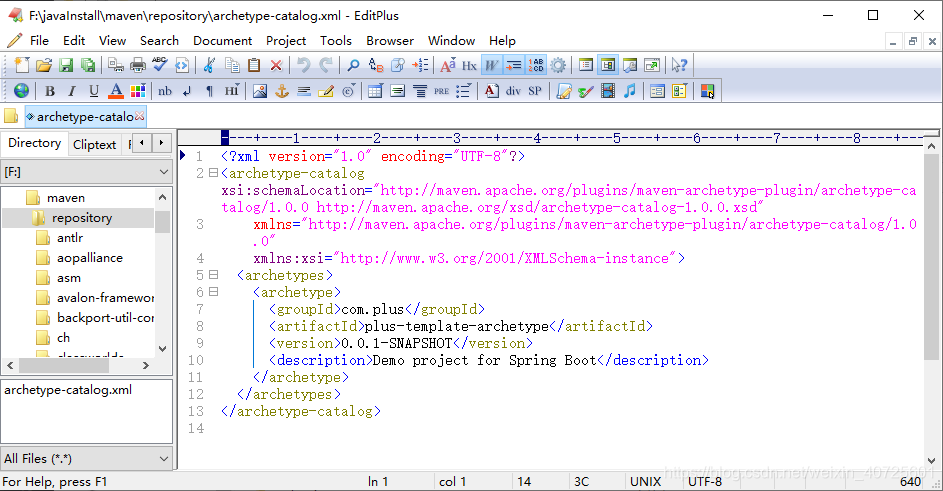Redo the last undone edit
Image resolution: width=943 pixels, height=491 pixels.
326,65
